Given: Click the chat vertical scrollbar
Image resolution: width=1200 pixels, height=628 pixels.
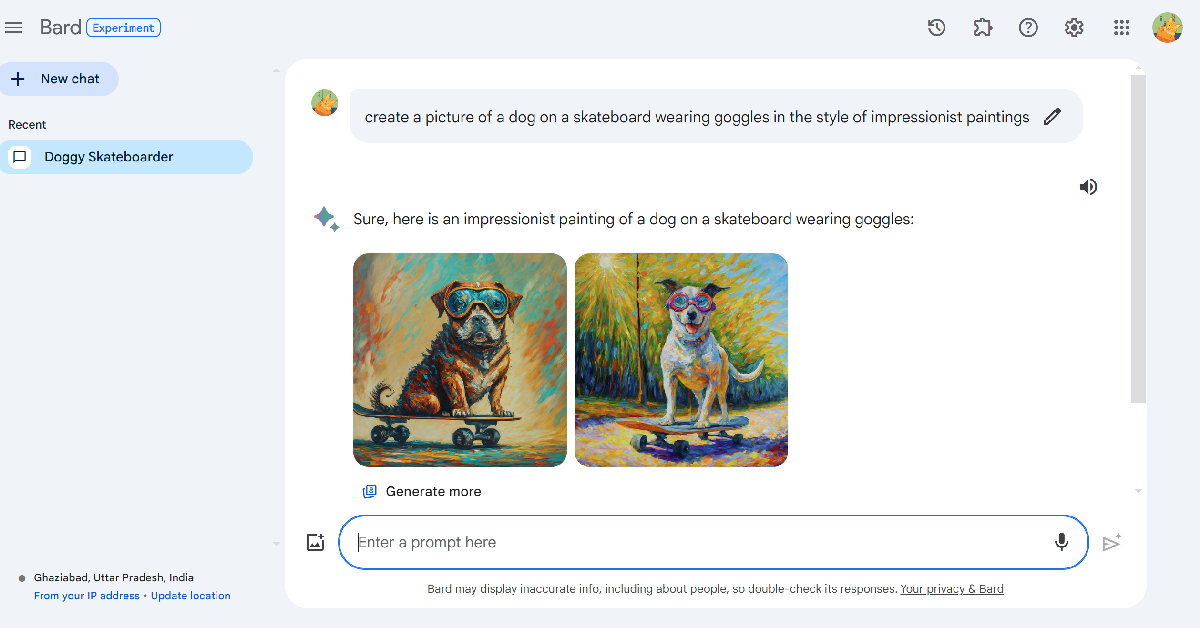Looking at the screenshot, I should point(1138,240).
